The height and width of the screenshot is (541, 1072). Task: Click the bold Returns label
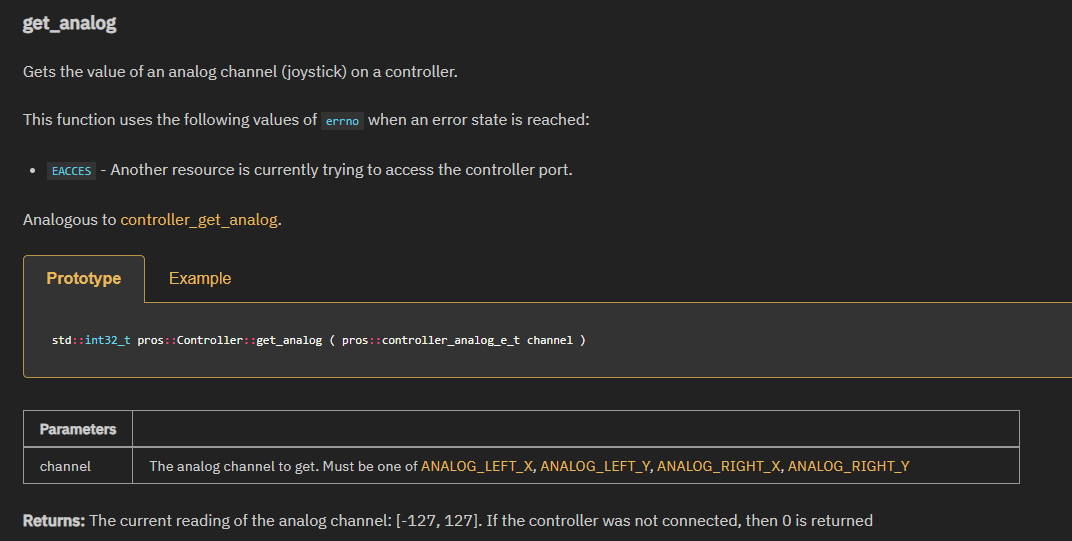click(54, 521)
